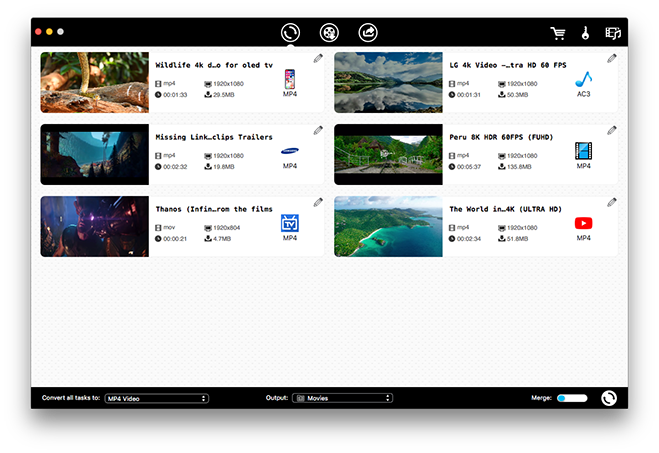Click the 135.8MB size of Peru video

coord(519,167)
